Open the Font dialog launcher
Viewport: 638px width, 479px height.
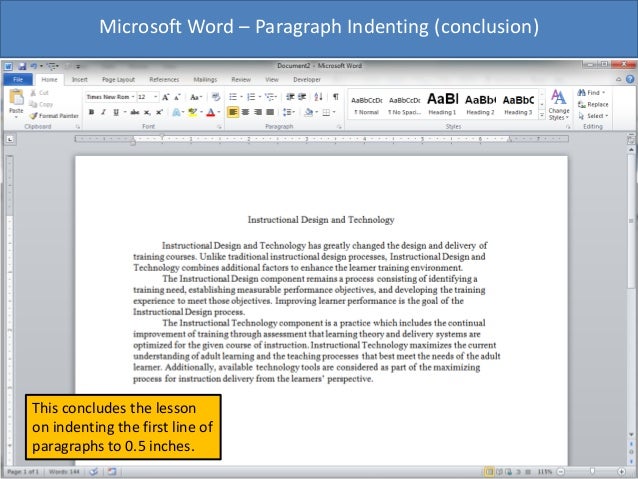[219, 127]
